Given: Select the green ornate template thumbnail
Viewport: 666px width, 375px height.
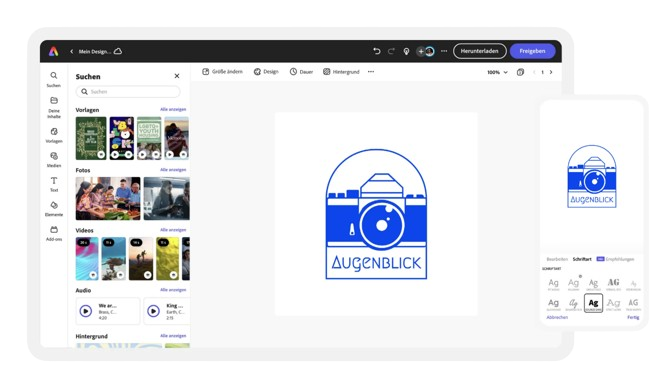Looking at the screenshot, I should [x=91, y=138].
